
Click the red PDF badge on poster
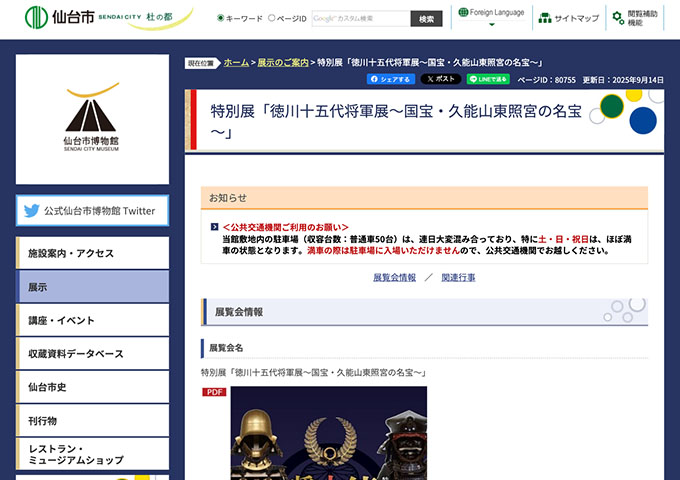pos(214,392)
